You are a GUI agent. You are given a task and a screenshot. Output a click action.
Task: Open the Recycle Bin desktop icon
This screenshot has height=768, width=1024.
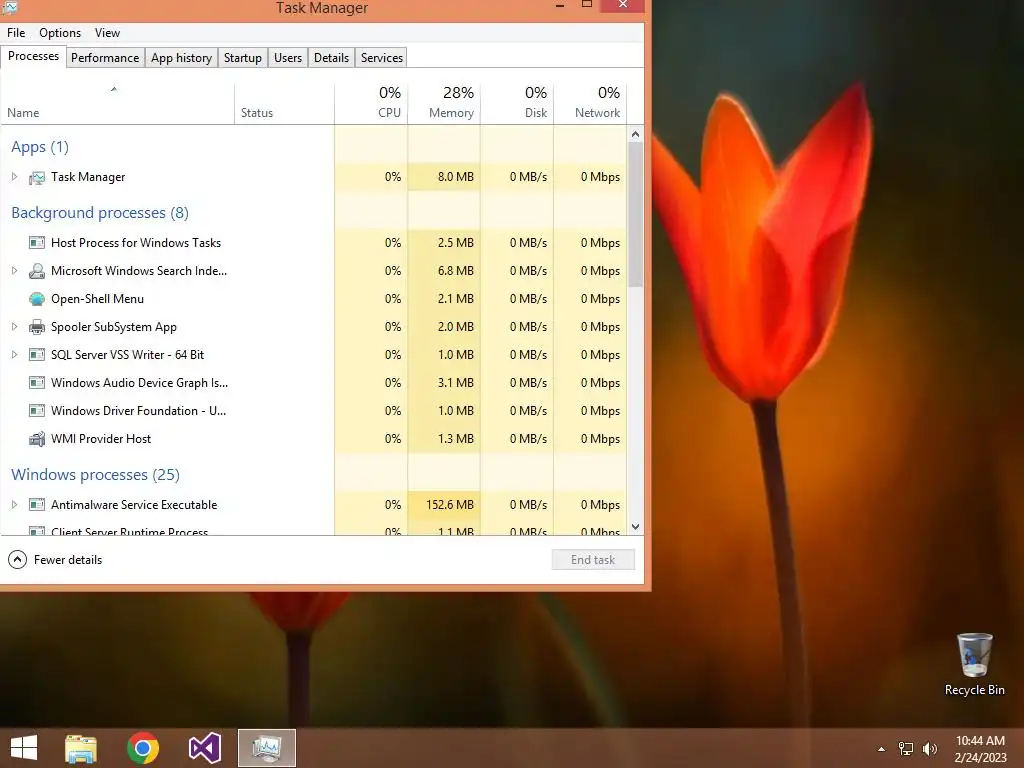click(x=974, y=664)
